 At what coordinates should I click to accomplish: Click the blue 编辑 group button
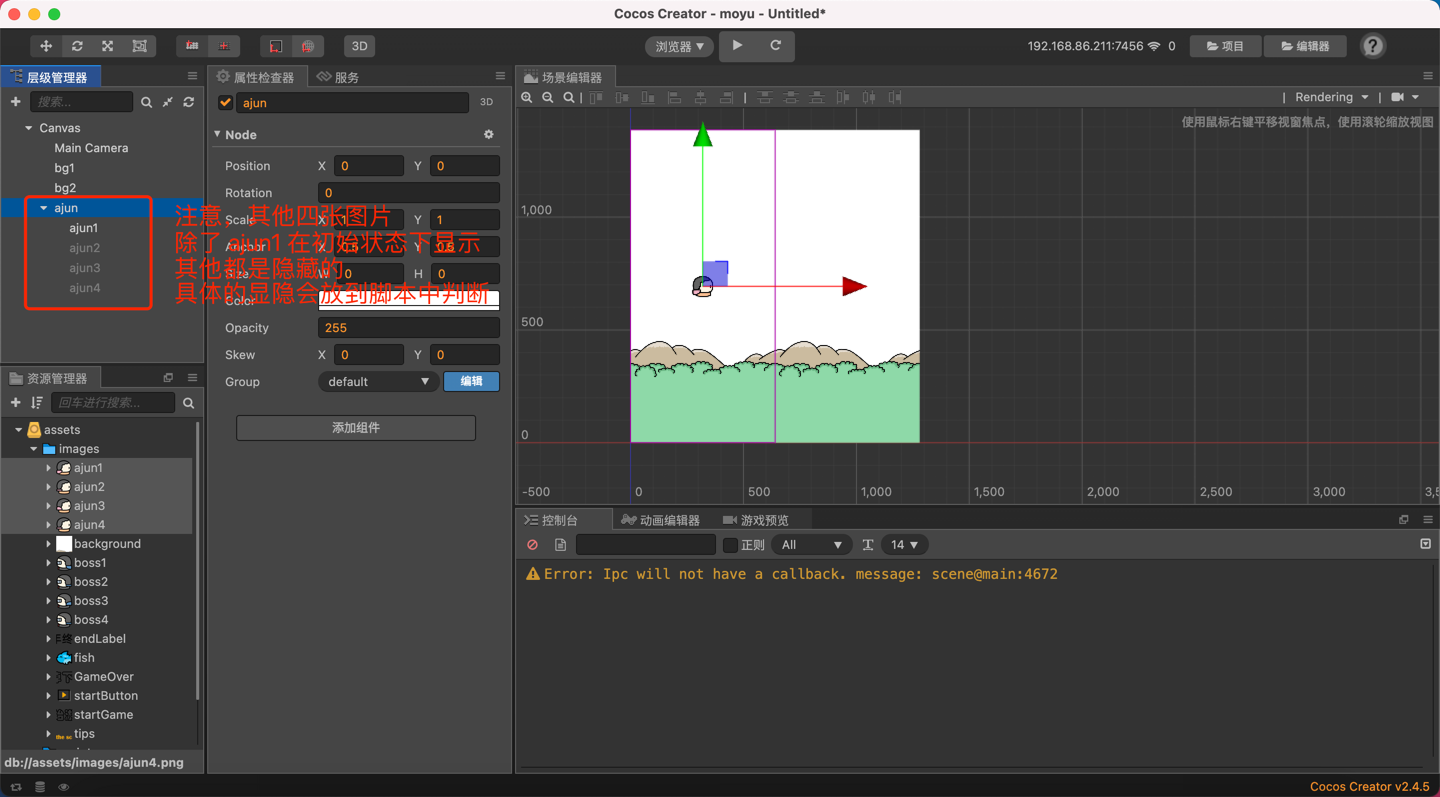click(472, 381)
